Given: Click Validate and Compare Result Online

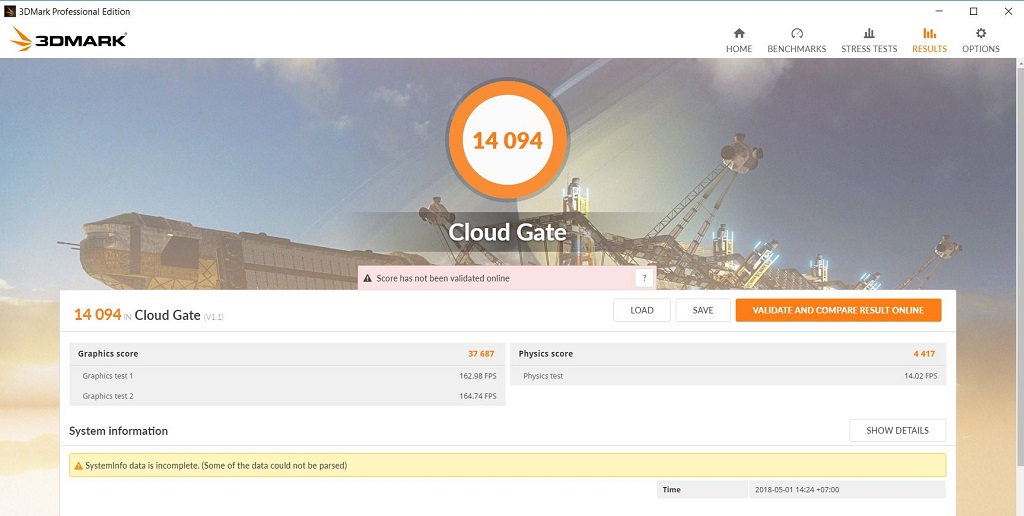Looking at the screenshot, I should coord(838,310).
